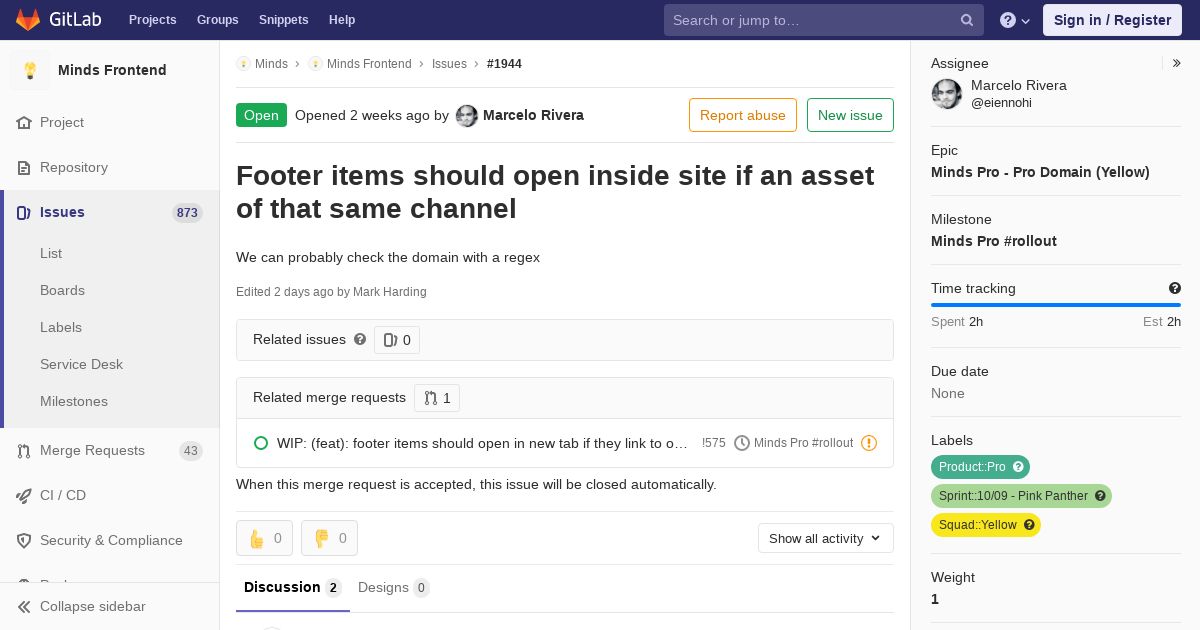Click the Issues icon in sidebar

tap(24, 213)
